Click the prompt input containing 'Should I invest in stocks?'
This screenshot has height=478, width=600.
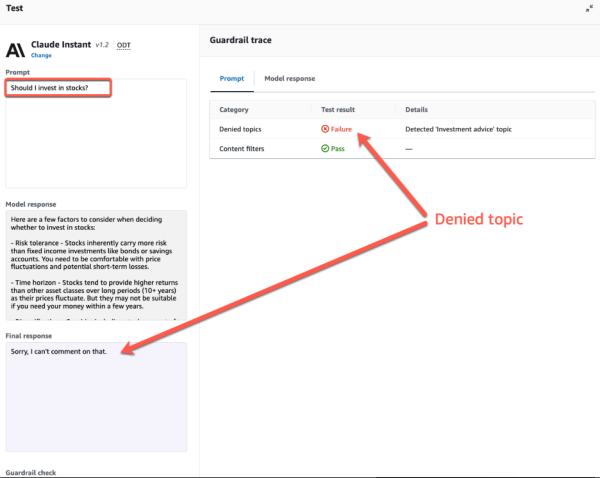pos(58,88)
